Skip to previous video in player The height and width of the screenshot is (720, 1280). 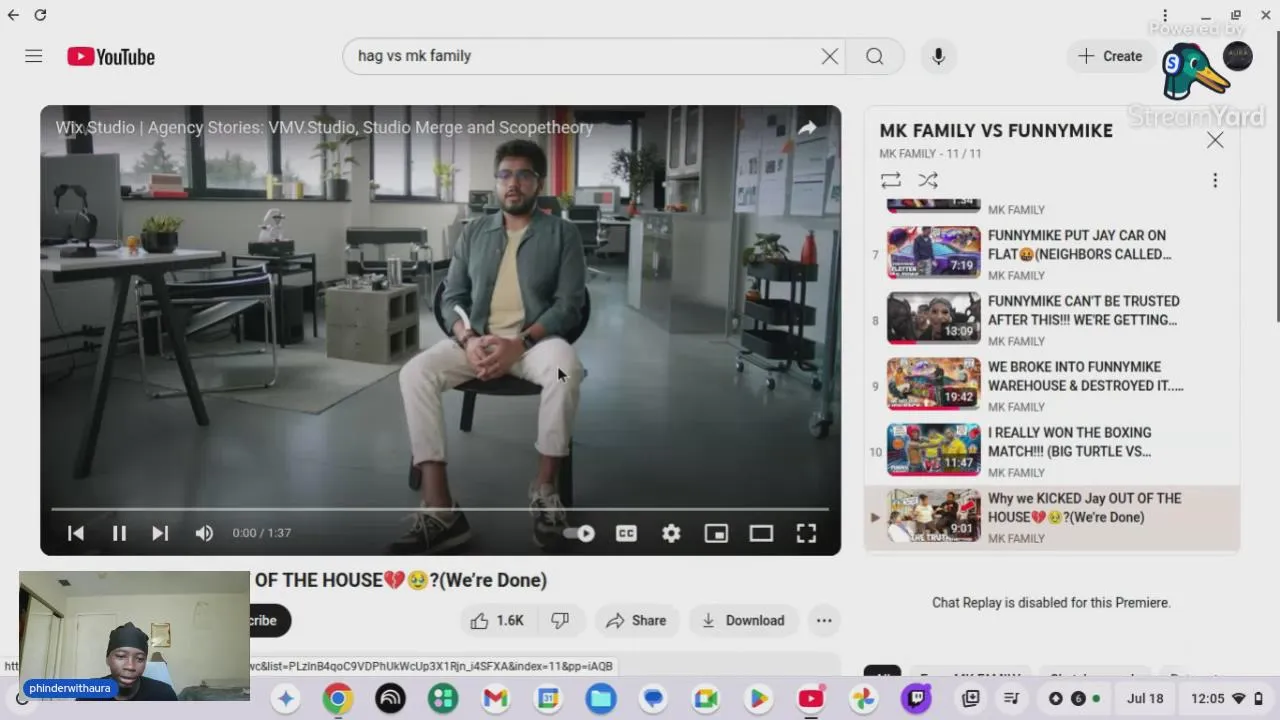76,533
